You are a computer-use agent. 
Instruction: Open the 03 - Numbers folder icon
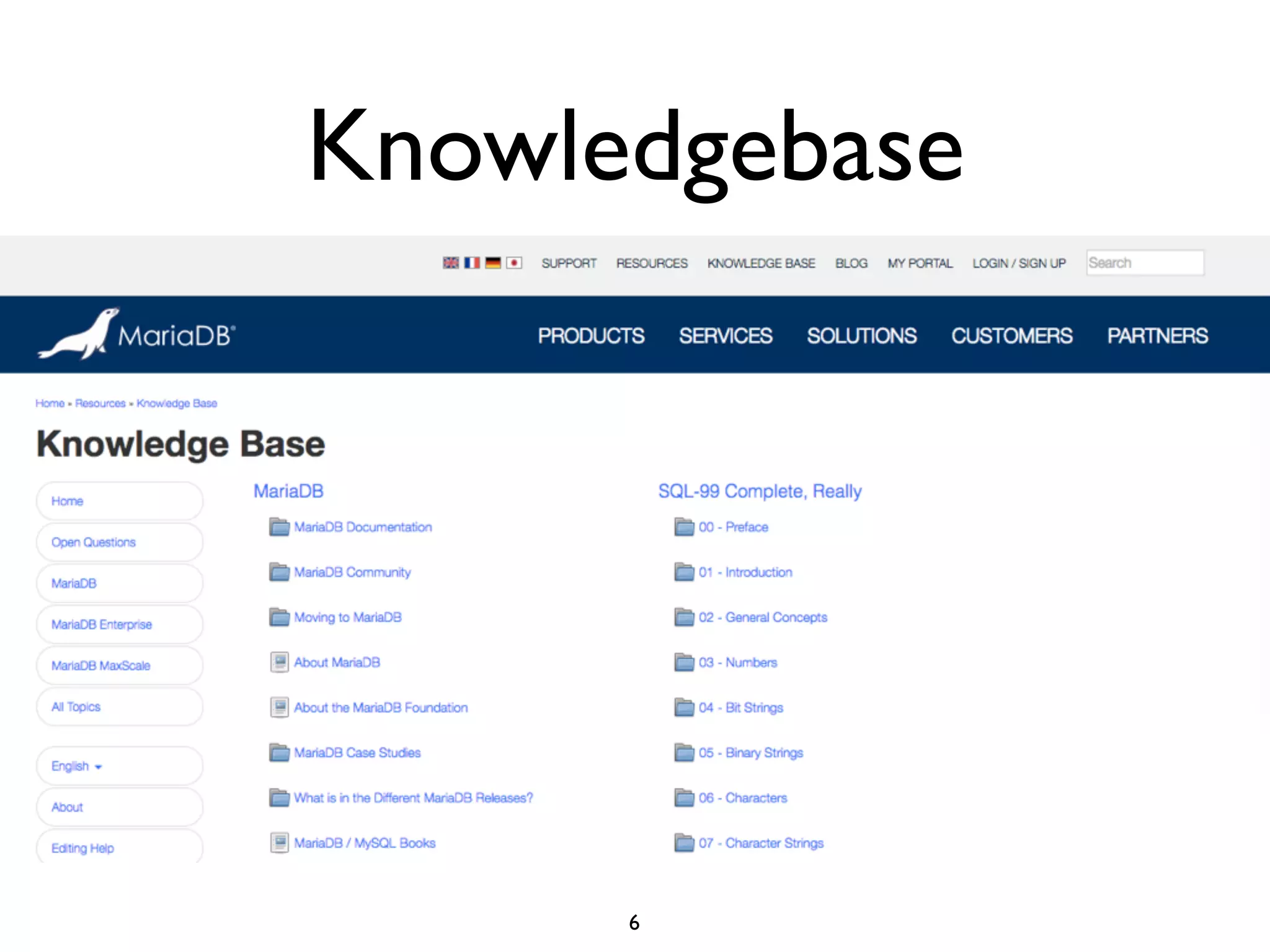point(685,663)
